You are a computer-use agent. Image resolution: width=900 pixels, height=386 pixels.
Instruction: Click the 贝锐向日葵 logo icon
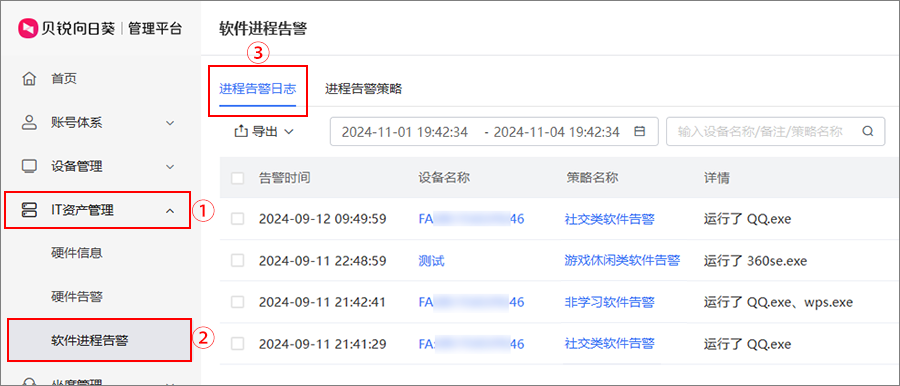pos(28,28)
